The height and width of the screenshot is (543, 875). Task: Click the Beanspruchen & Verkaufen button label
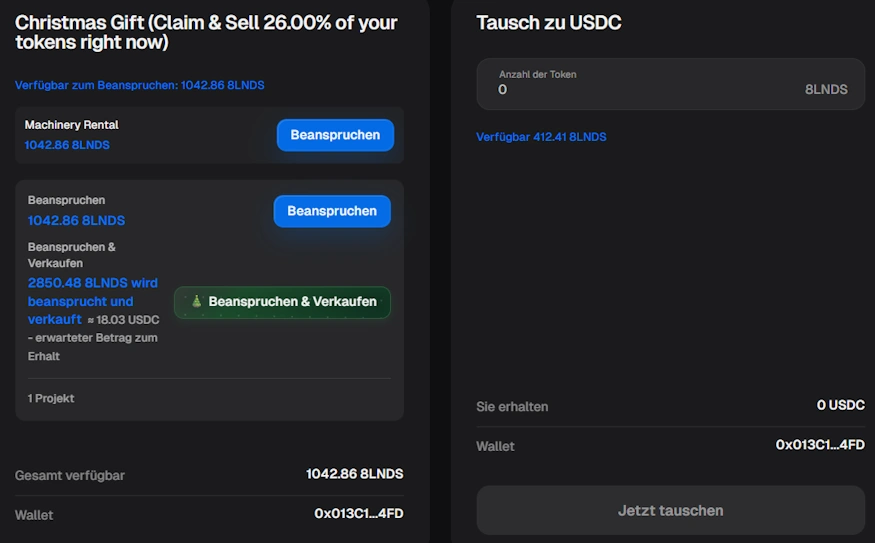point(292,301)
